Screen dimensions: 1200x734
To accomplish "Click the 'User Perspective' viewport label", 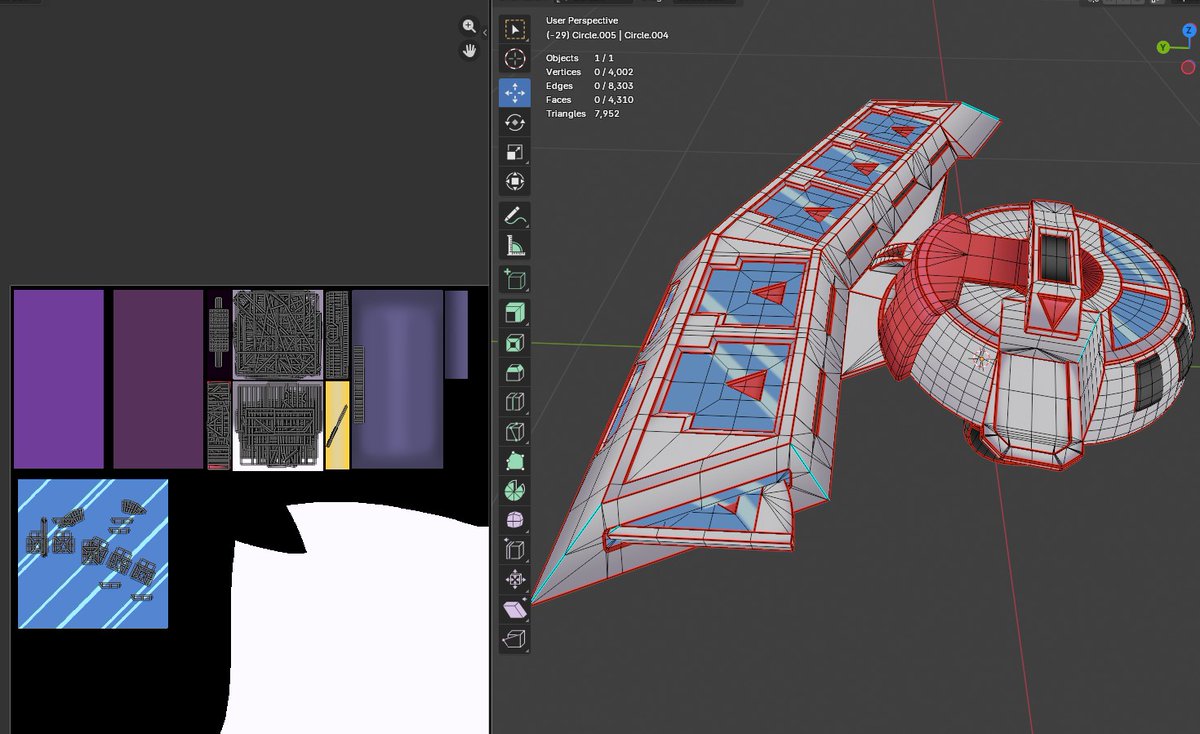I will tap(582, 20).
